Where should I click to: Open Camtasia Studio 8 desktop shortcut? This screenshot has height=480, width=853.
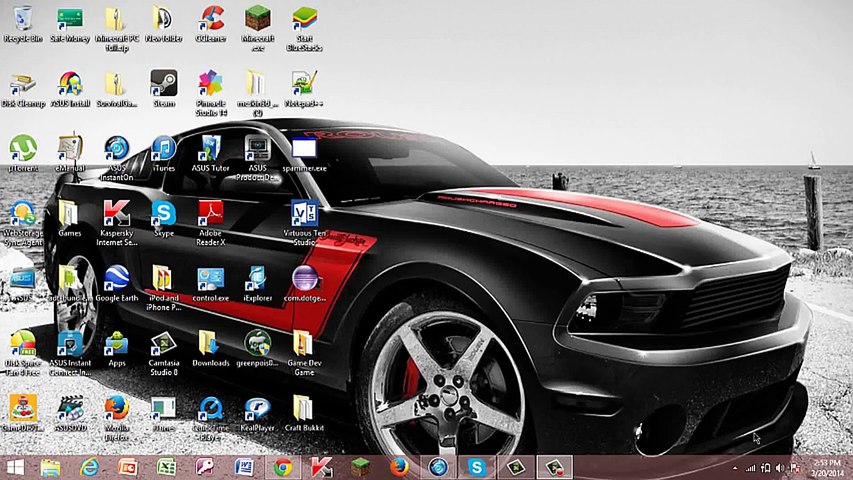point(163,344)
